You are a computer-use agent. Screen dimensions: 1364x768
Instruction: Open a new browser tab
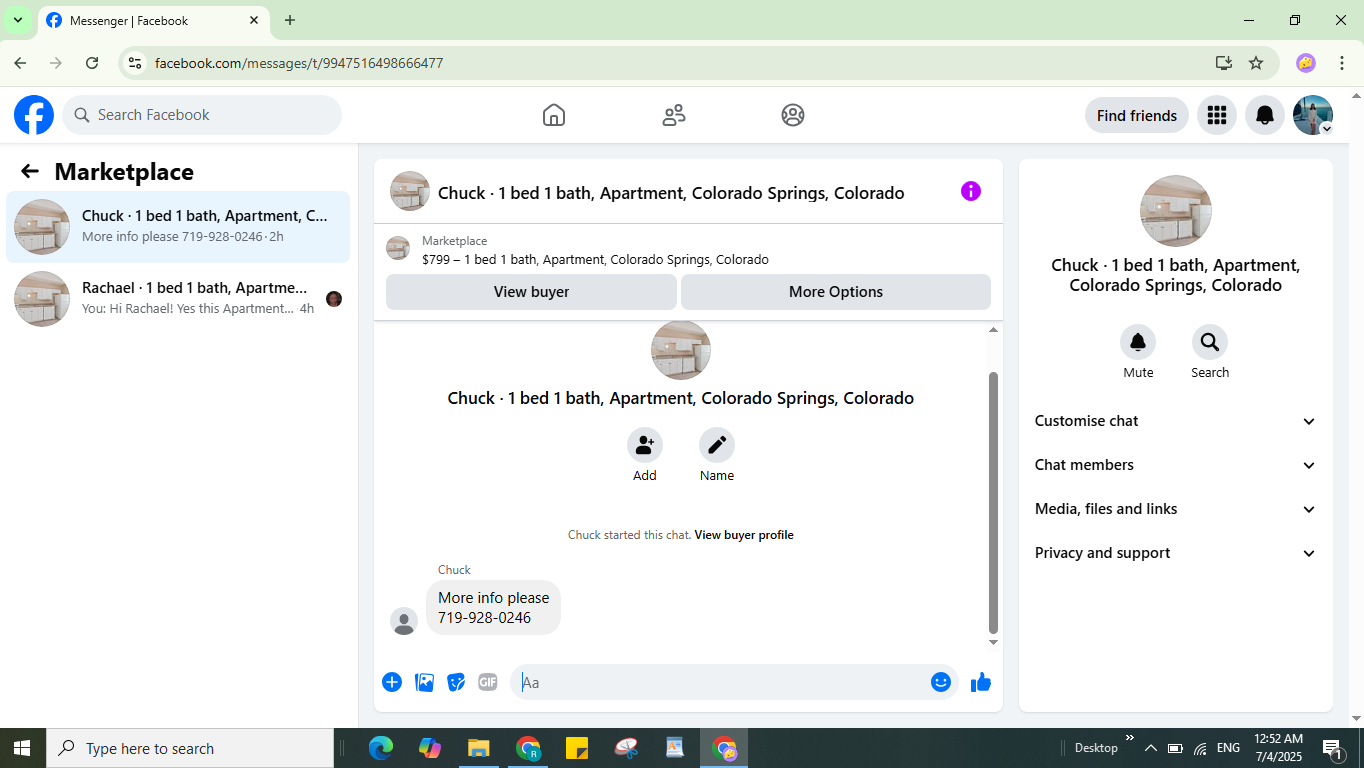tap(290, 20)
